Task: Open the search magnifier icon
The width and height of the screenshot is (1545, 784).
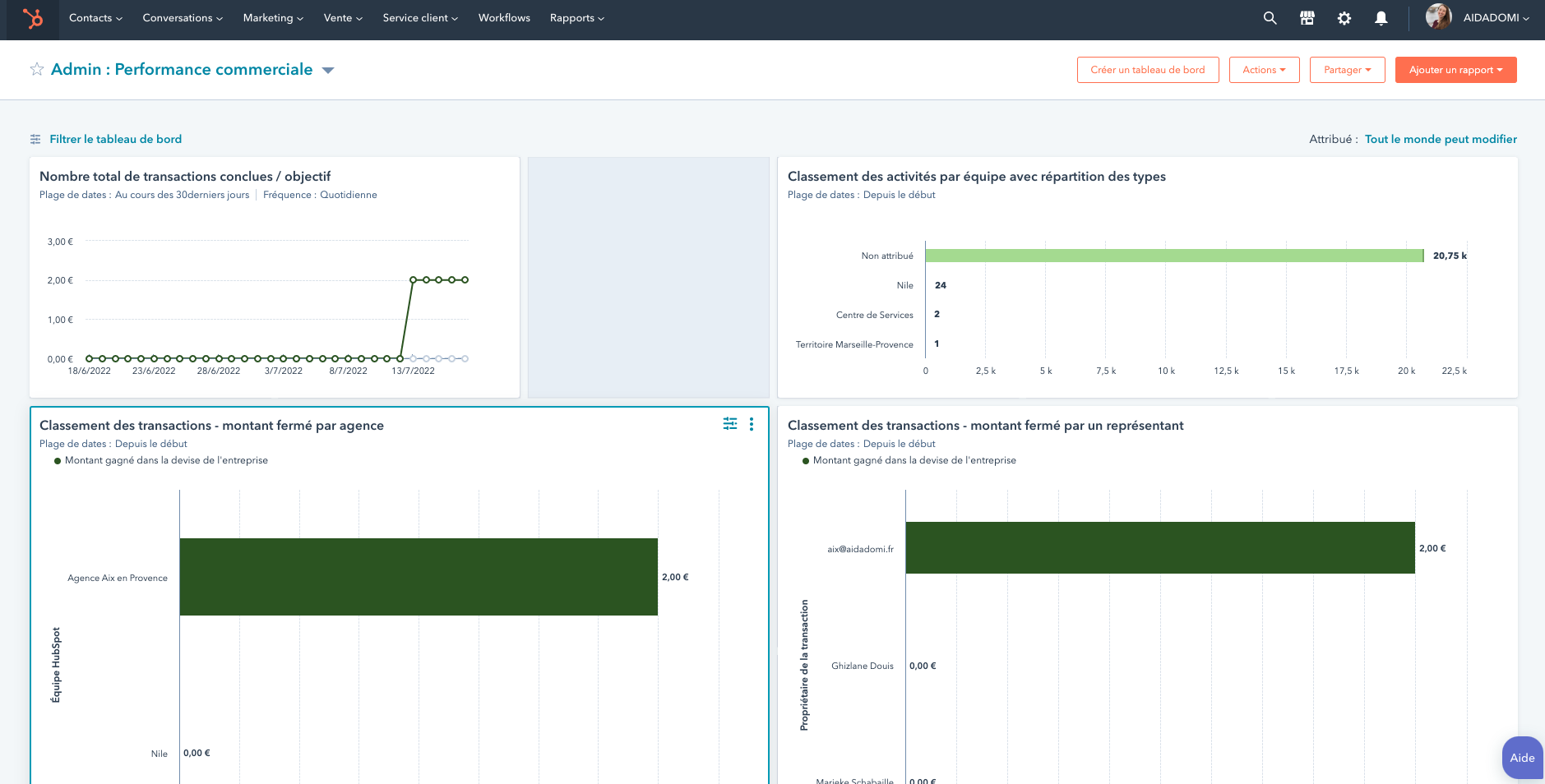Action: point(1270,18)
